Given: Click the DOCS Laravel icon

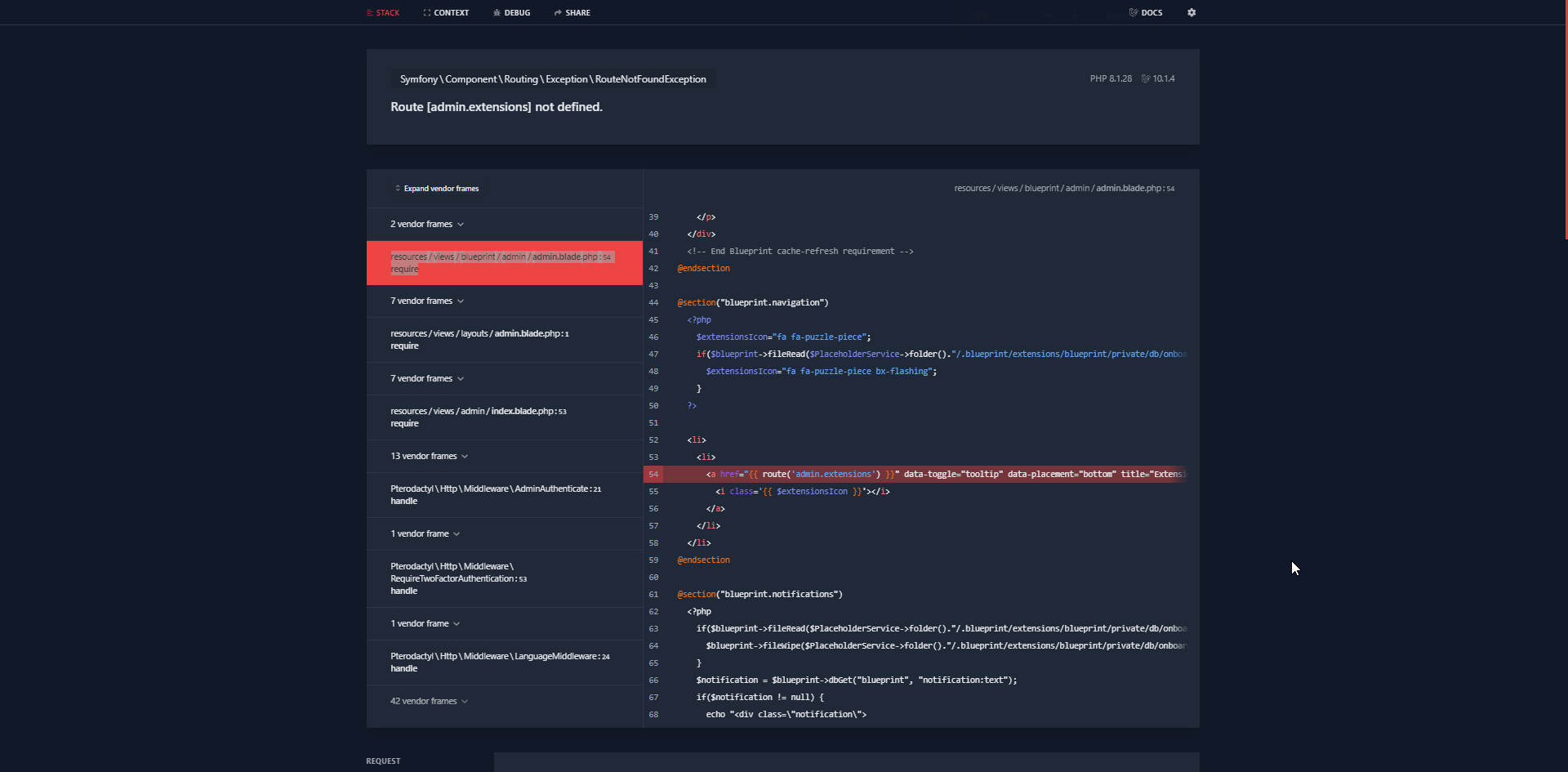Looking at the screenshot, I should click(1134, 12).
